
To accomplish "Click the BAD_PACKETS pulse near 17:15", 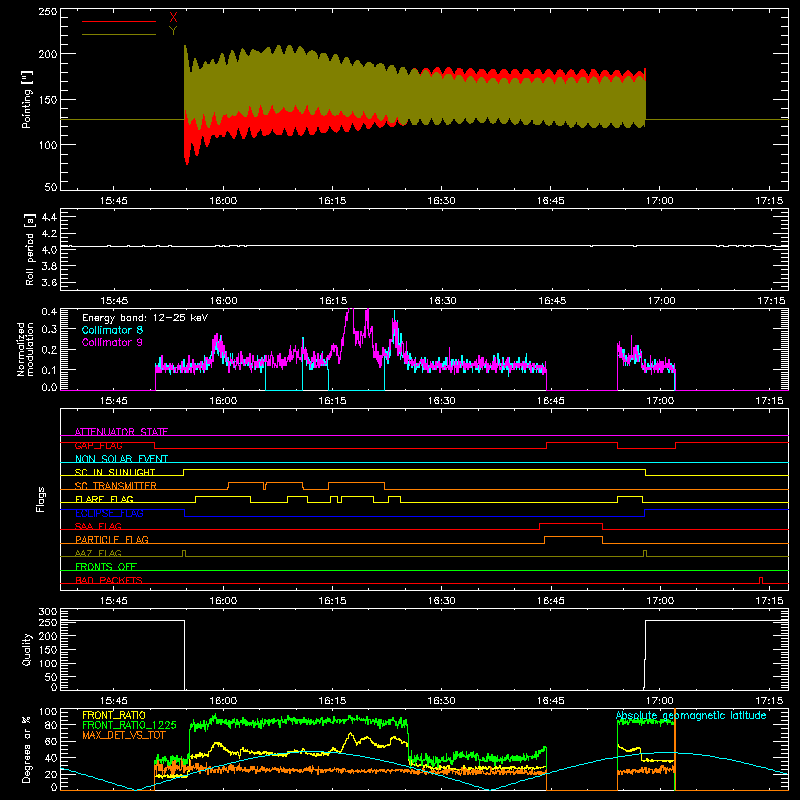I will 761,580.
